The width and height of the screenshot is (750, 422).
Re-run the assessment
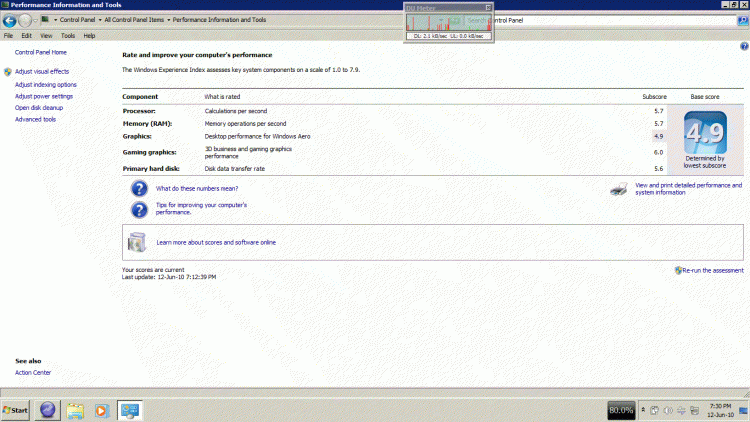pyautogui.click(x=713, y=271)
